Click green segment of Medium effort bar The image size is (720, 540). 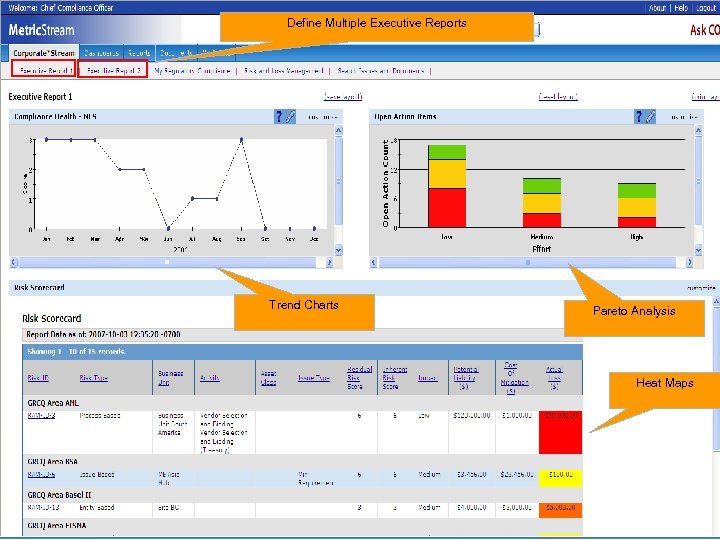(542, 186)
